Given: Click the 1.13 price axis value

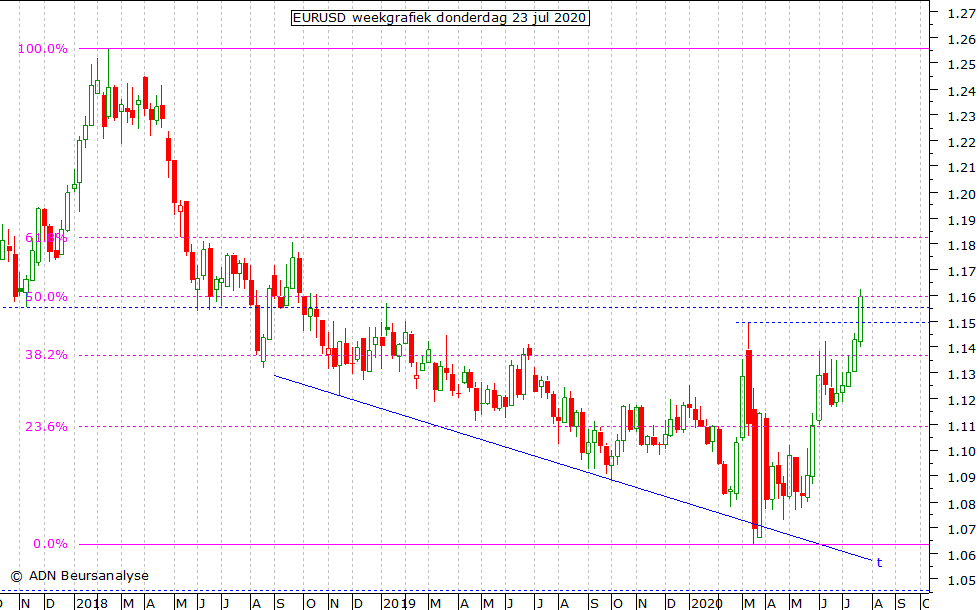Looking at the screenshot, I should pos(961,375).
